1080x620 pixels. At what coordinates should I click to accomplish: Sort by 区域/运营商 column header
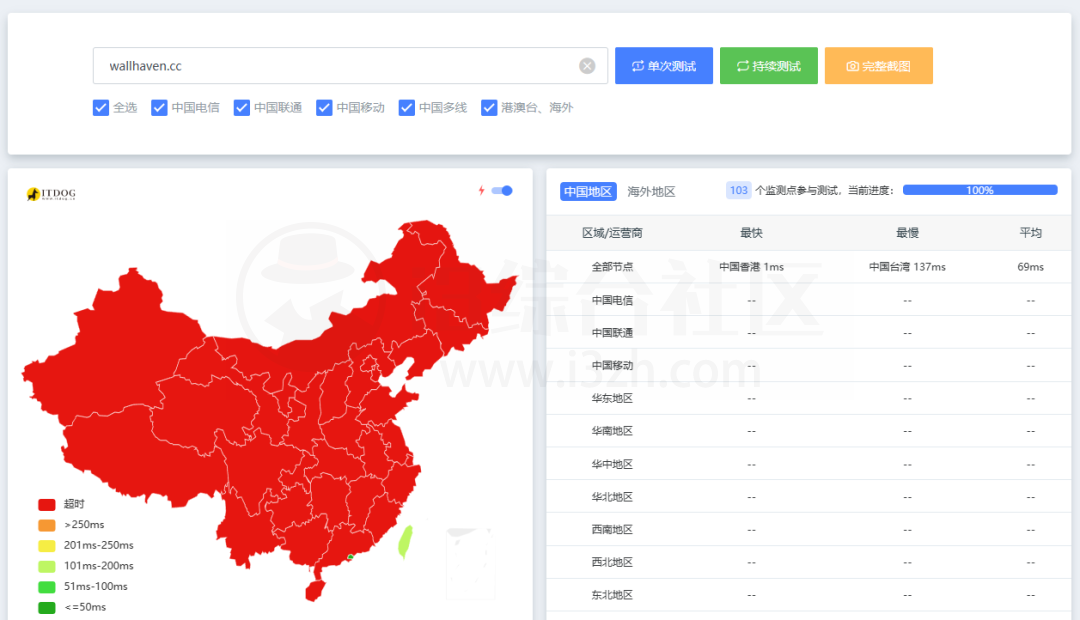pyautogui.click(x=612, y=233)
